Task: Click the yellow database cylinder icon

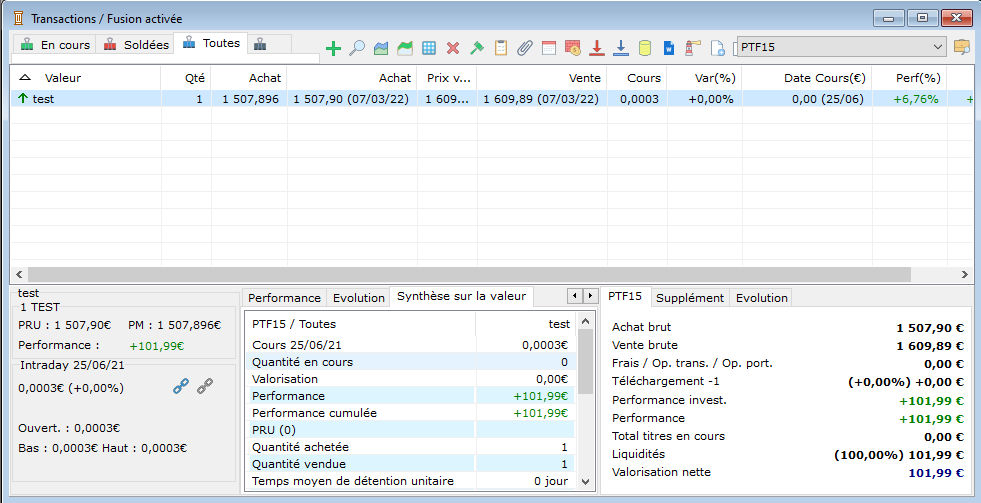Action: [x=645, y=48]
